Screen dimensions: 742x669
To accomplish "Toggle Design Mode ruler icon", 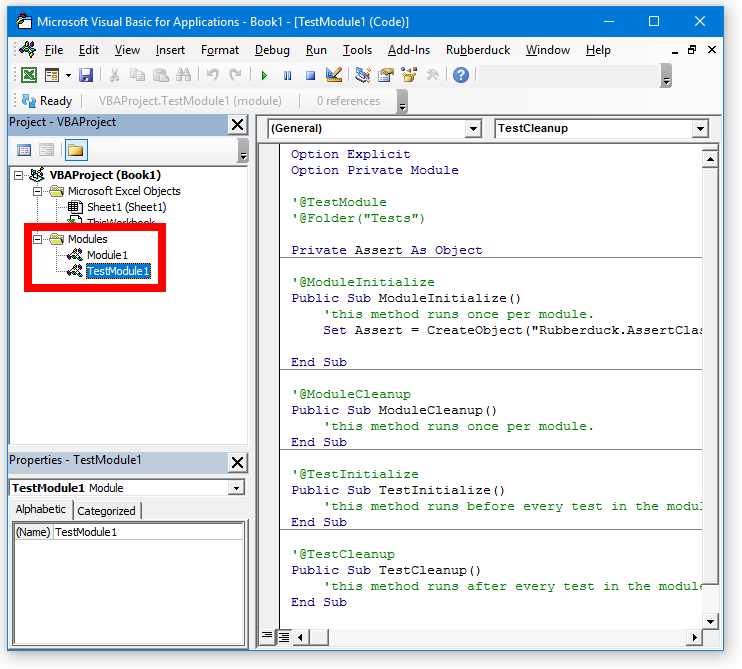I will 334,75.
